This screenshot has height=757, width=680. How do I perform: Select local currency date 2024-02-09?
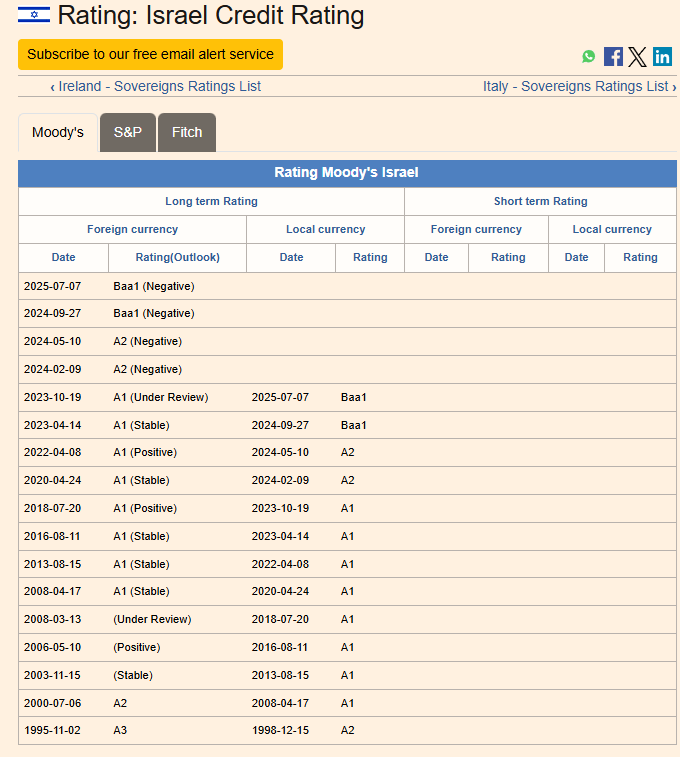coord(280,480)
